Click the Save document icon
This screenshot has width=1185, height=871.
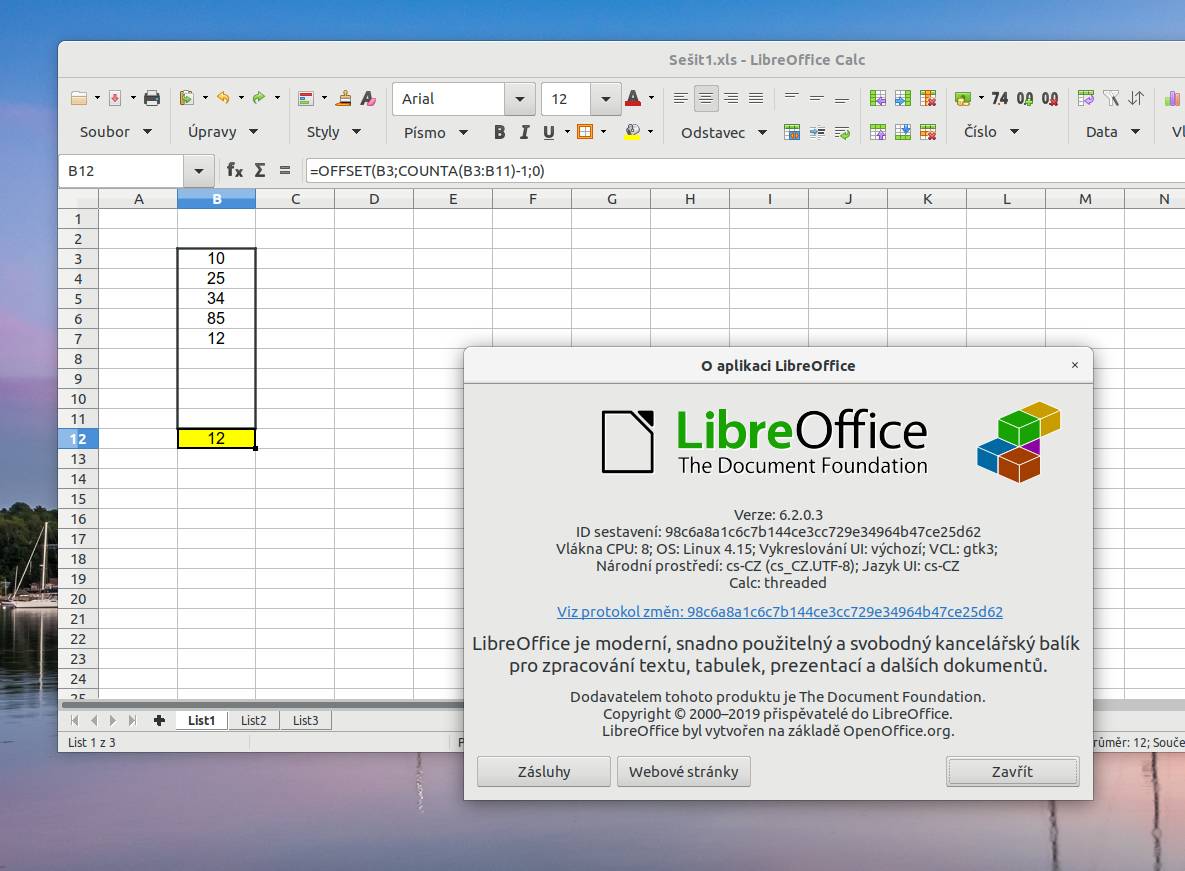pos(115,98)
